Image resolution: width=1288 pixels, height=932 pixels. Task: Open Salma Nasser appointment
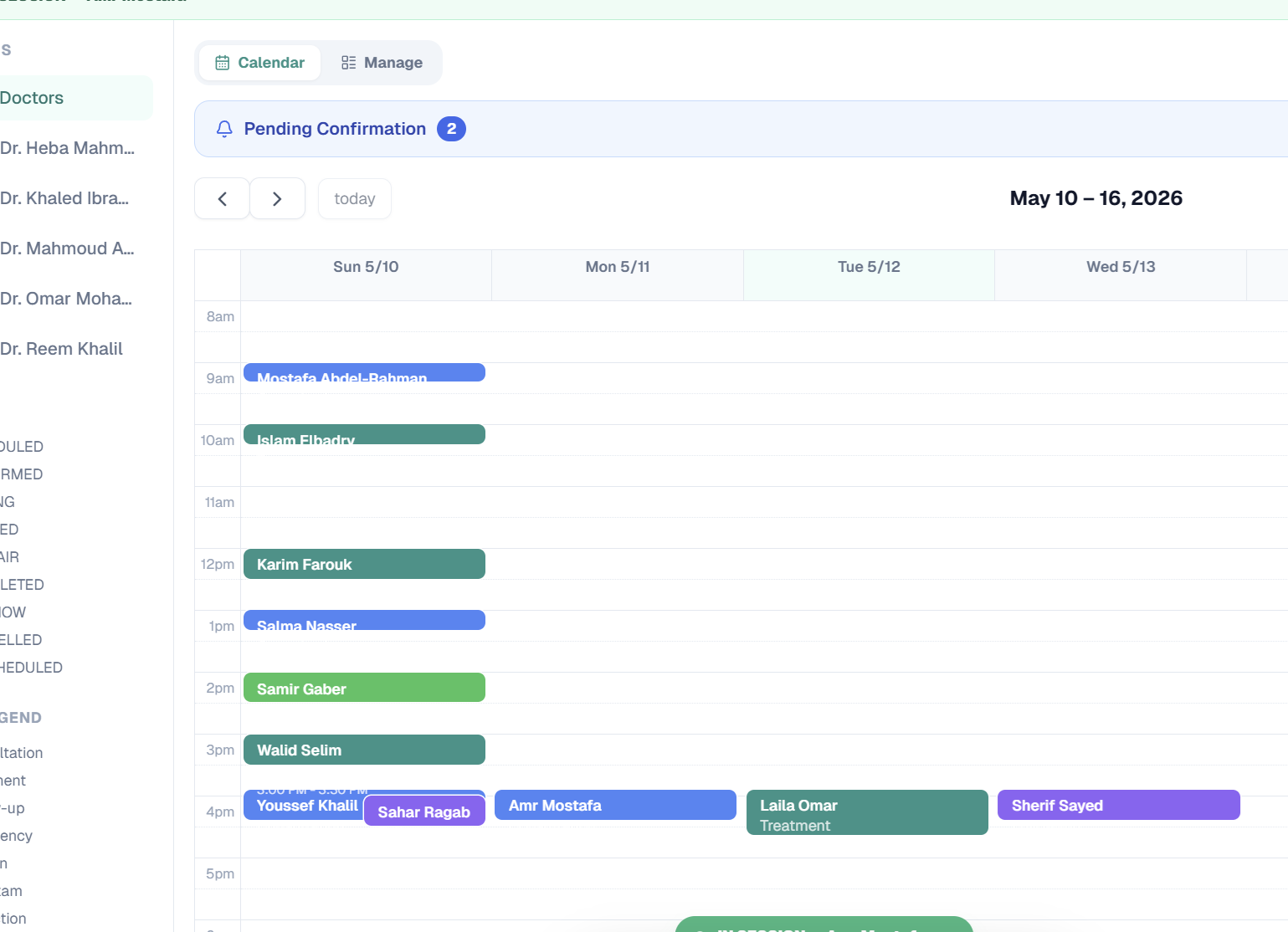click(364, 620)
